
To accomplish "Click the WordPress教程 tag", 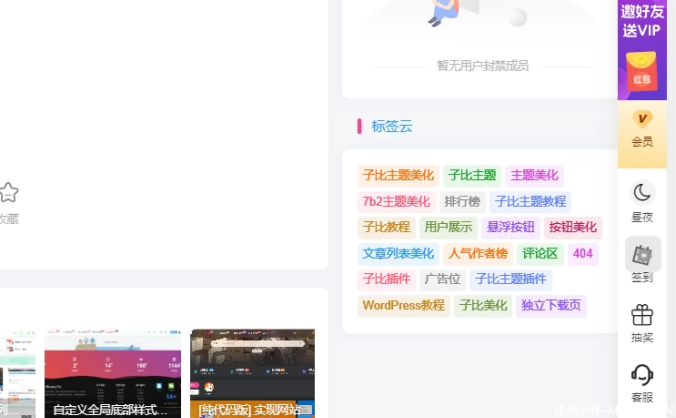I will tap(404, 306).
